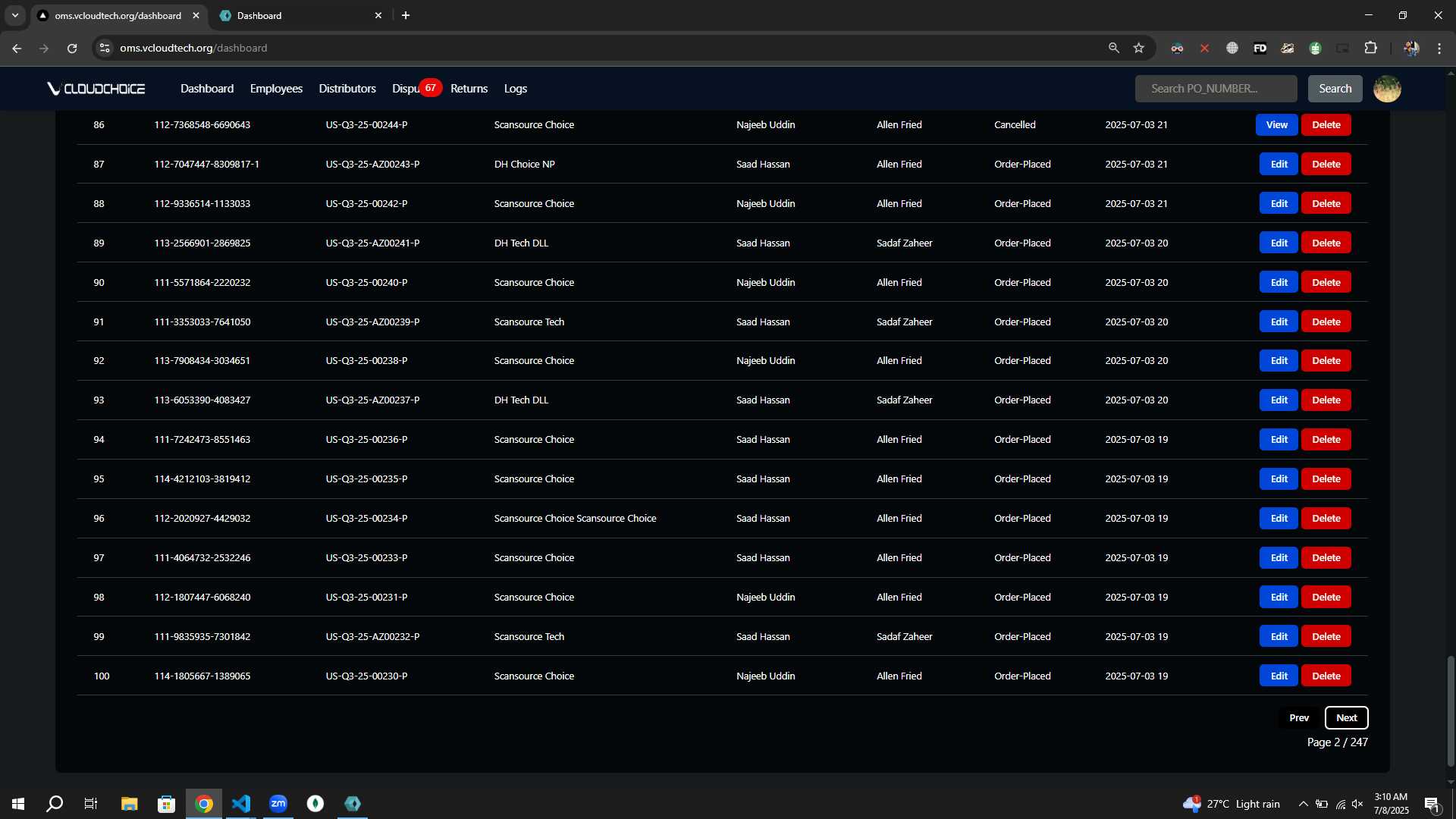This screenshot has width=1456, height=819.
Task: Edit order row 93
Action: tap(1279, 400)
